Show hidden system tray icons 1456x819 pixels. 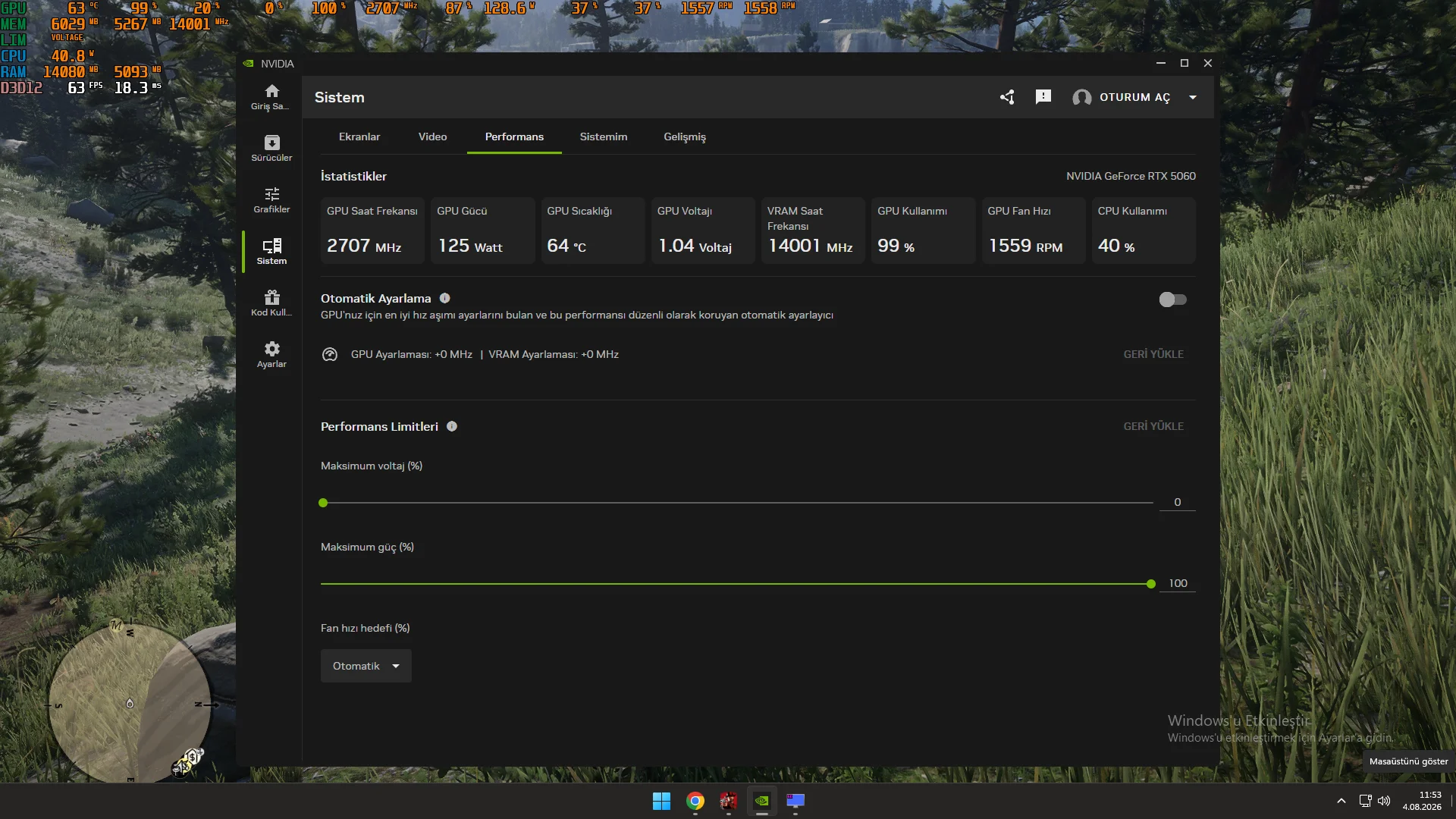click(x=1341, y=801)
